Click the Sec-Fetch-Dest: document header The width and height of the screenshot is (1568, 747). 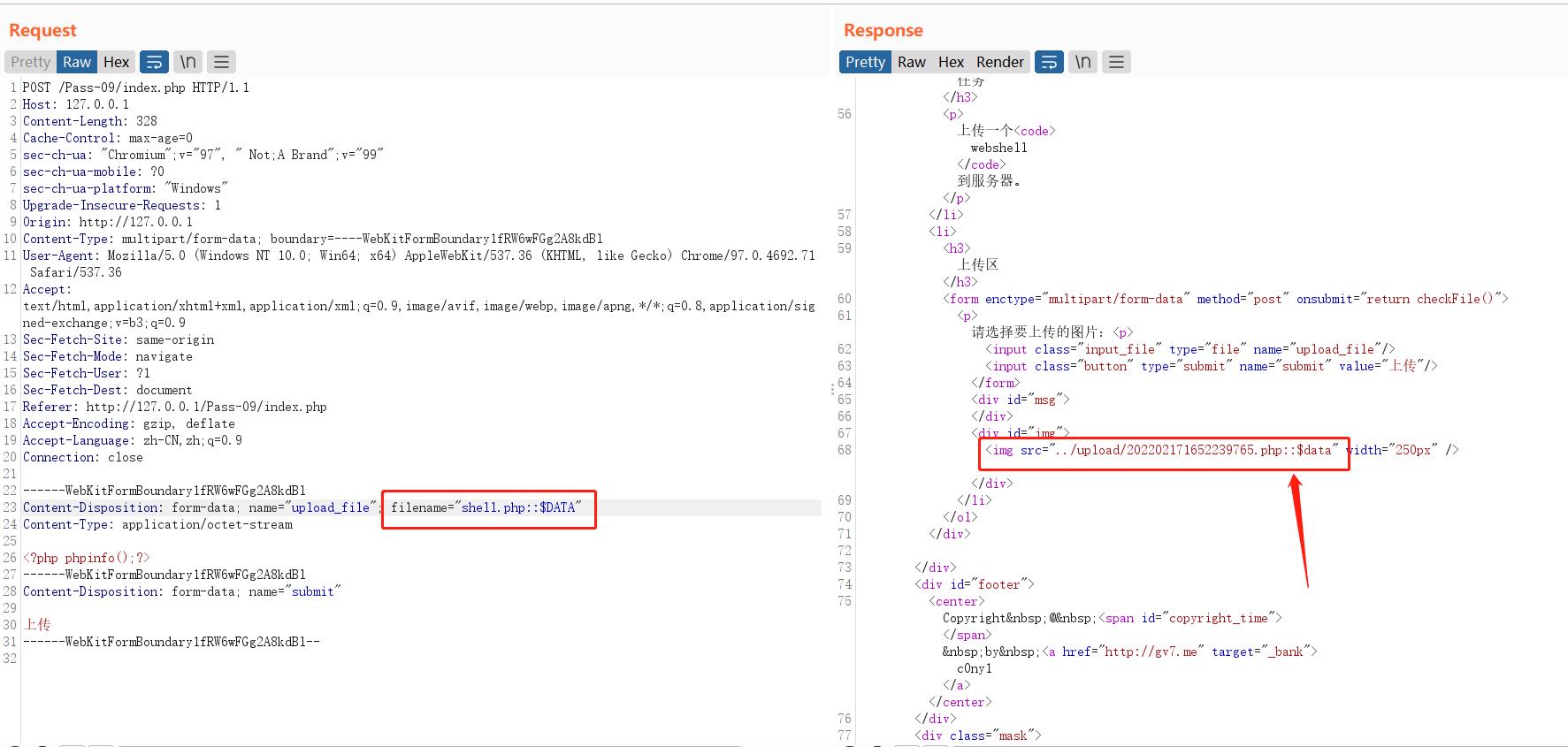click(108, 390)
